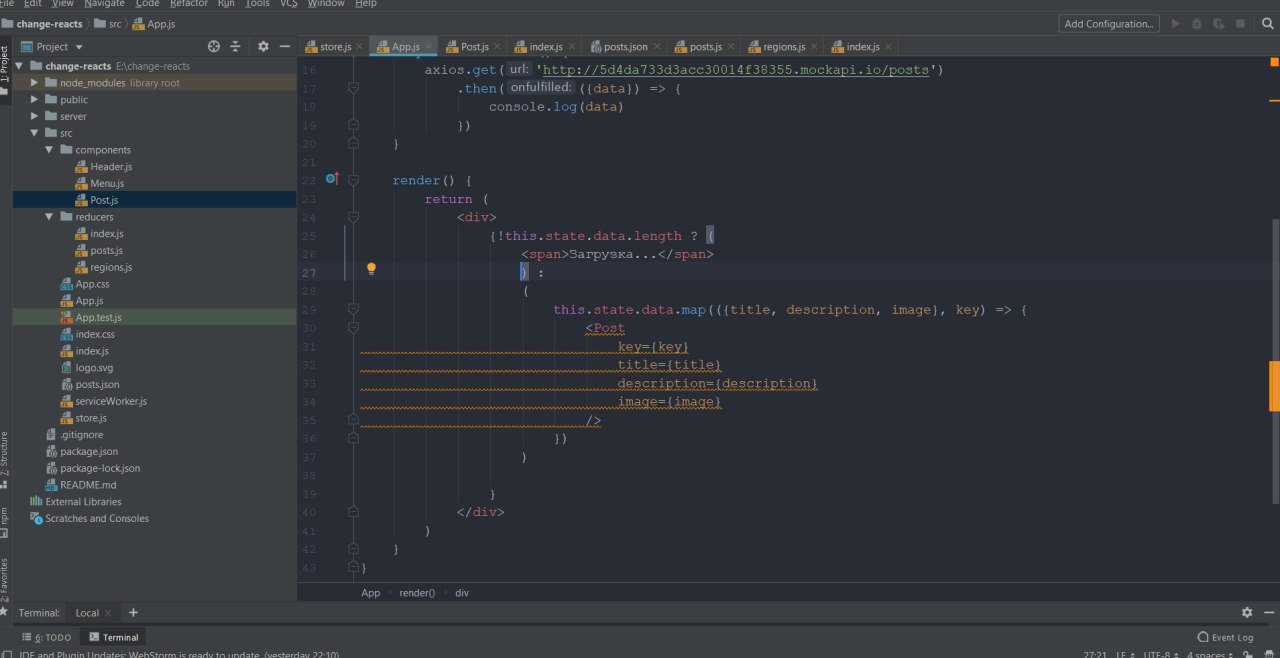Toggle the TODO tool window

pos(47,637)
